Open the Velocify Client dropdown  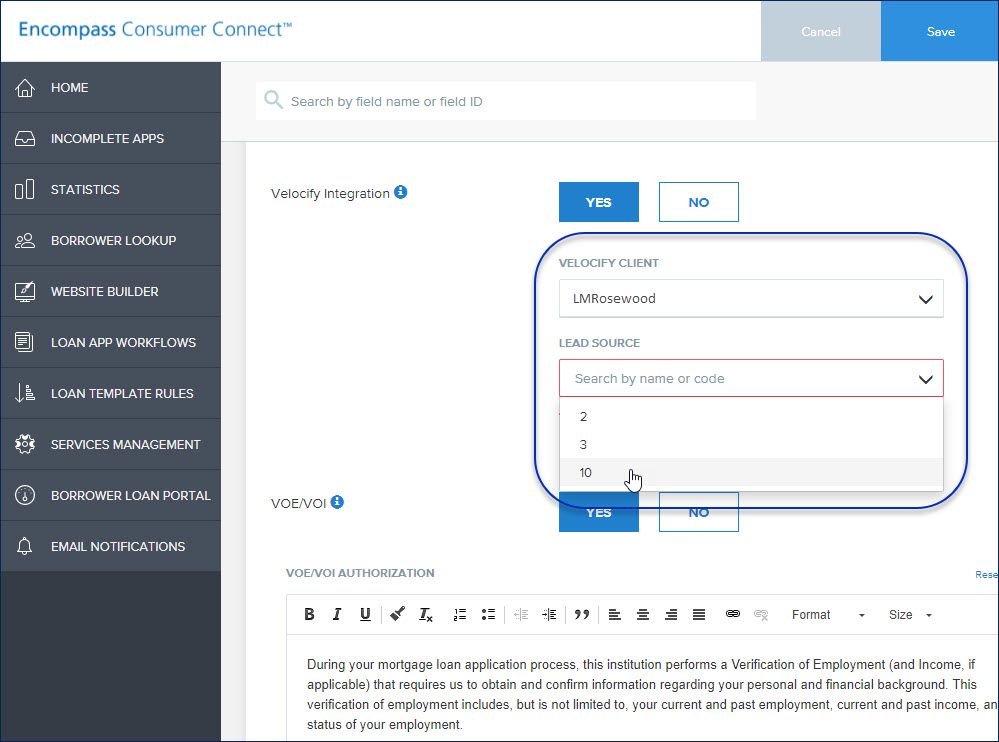pyautogui.click(x=751, y=298)
